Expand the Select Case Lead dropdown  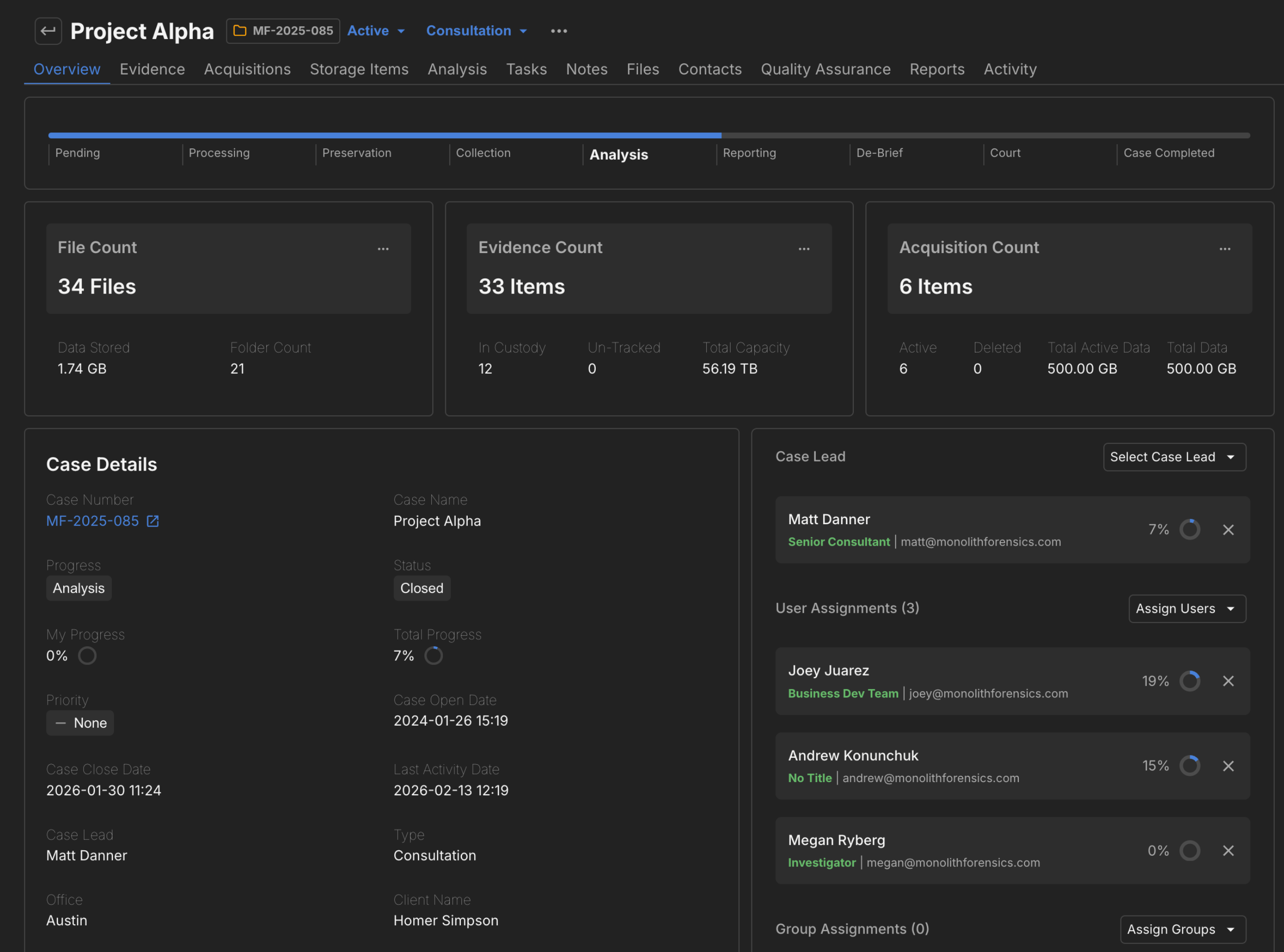point(1174,457)
